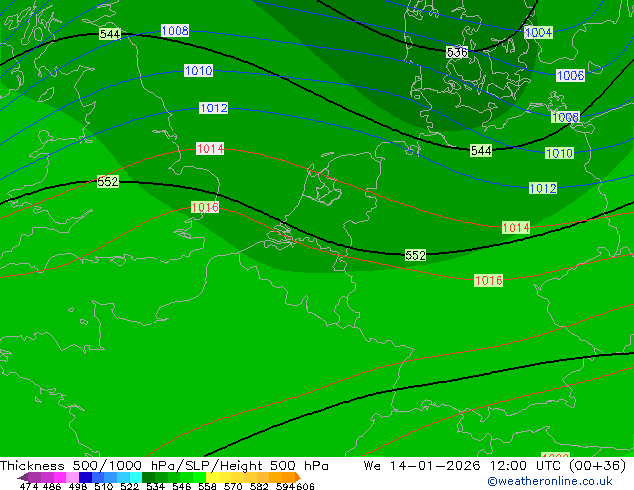Pick the dark purple legend swatch above 474

click(34, 477)
